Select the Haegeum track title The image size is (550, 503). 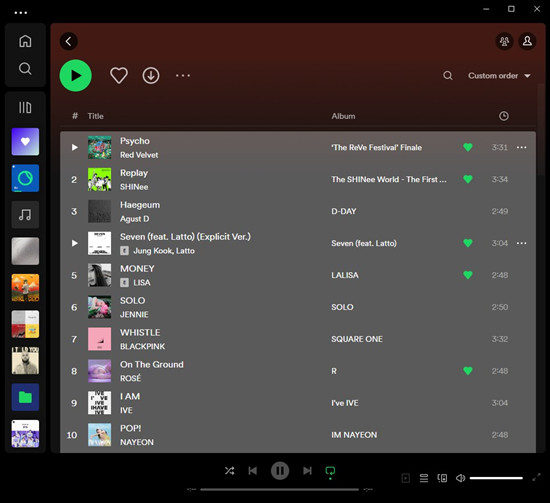coord(140,205)
